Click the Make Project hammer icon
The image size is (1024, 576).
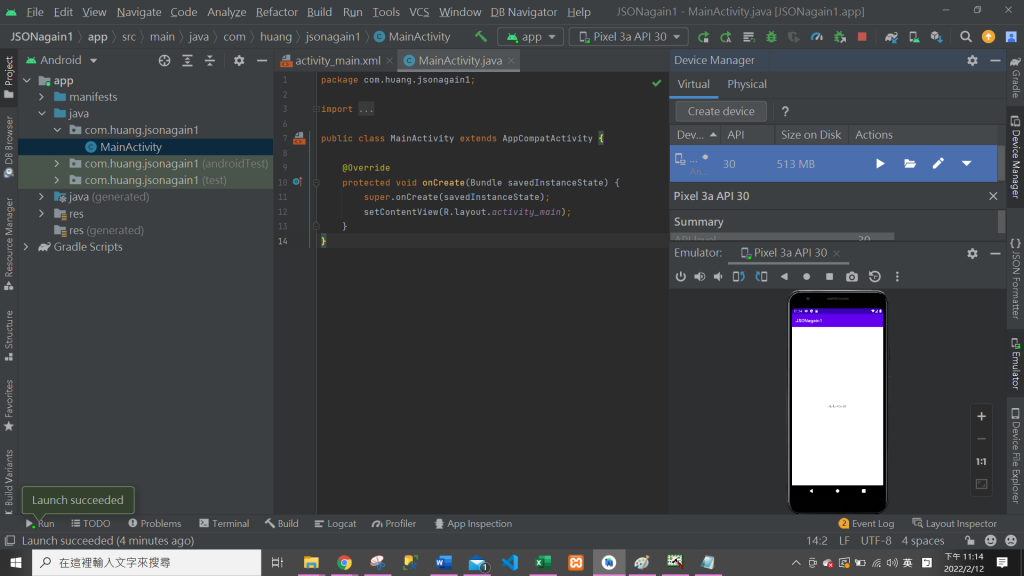481,37
